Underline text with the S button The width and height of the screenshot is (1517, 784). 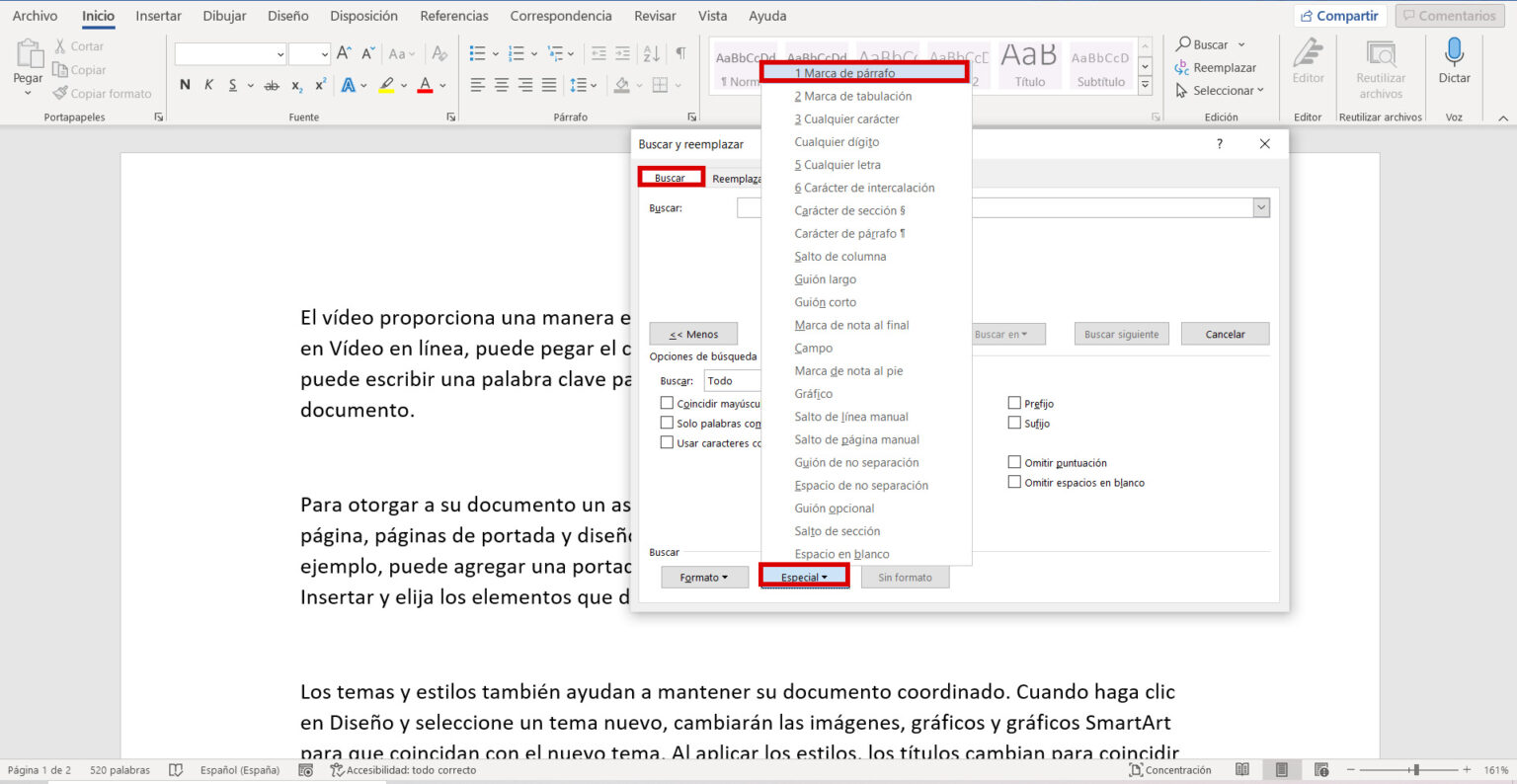pos(232,85)
